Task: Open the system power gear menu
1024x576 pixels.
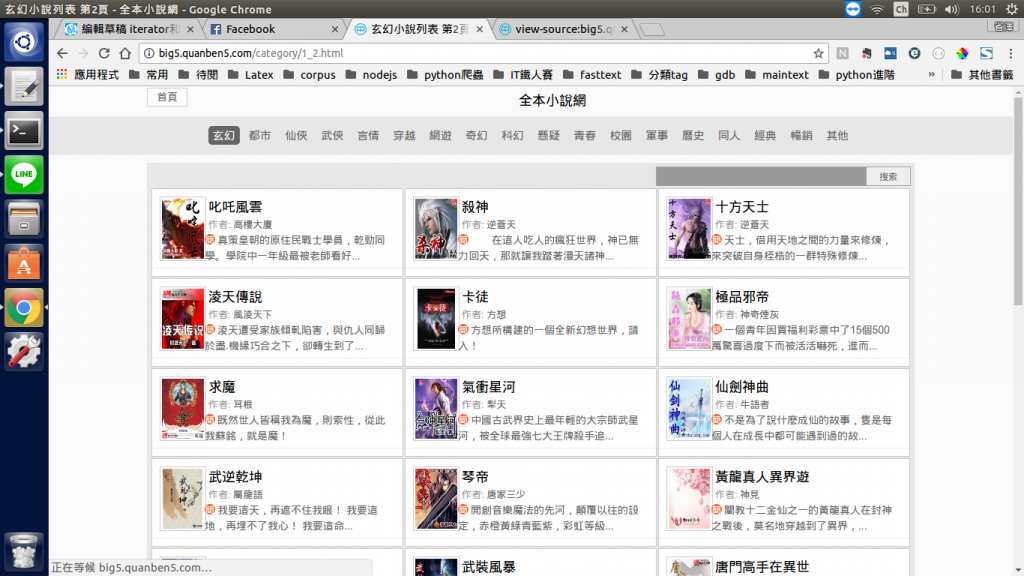Action: coord(1012,9)
